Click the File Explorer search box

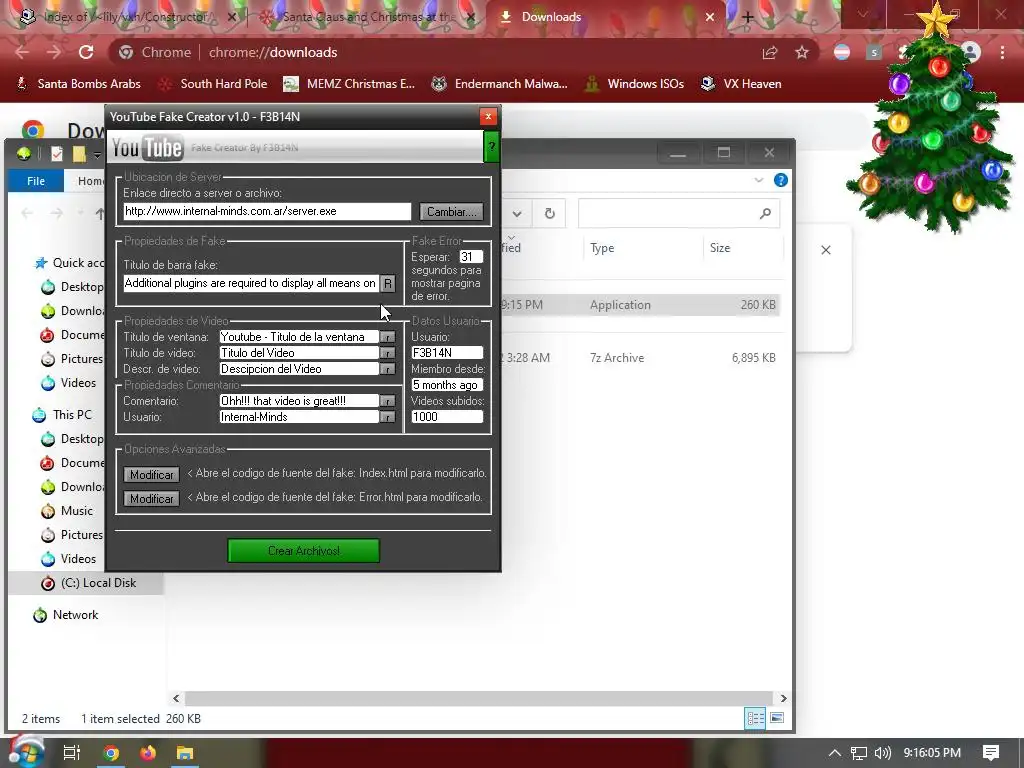[679, 214]
